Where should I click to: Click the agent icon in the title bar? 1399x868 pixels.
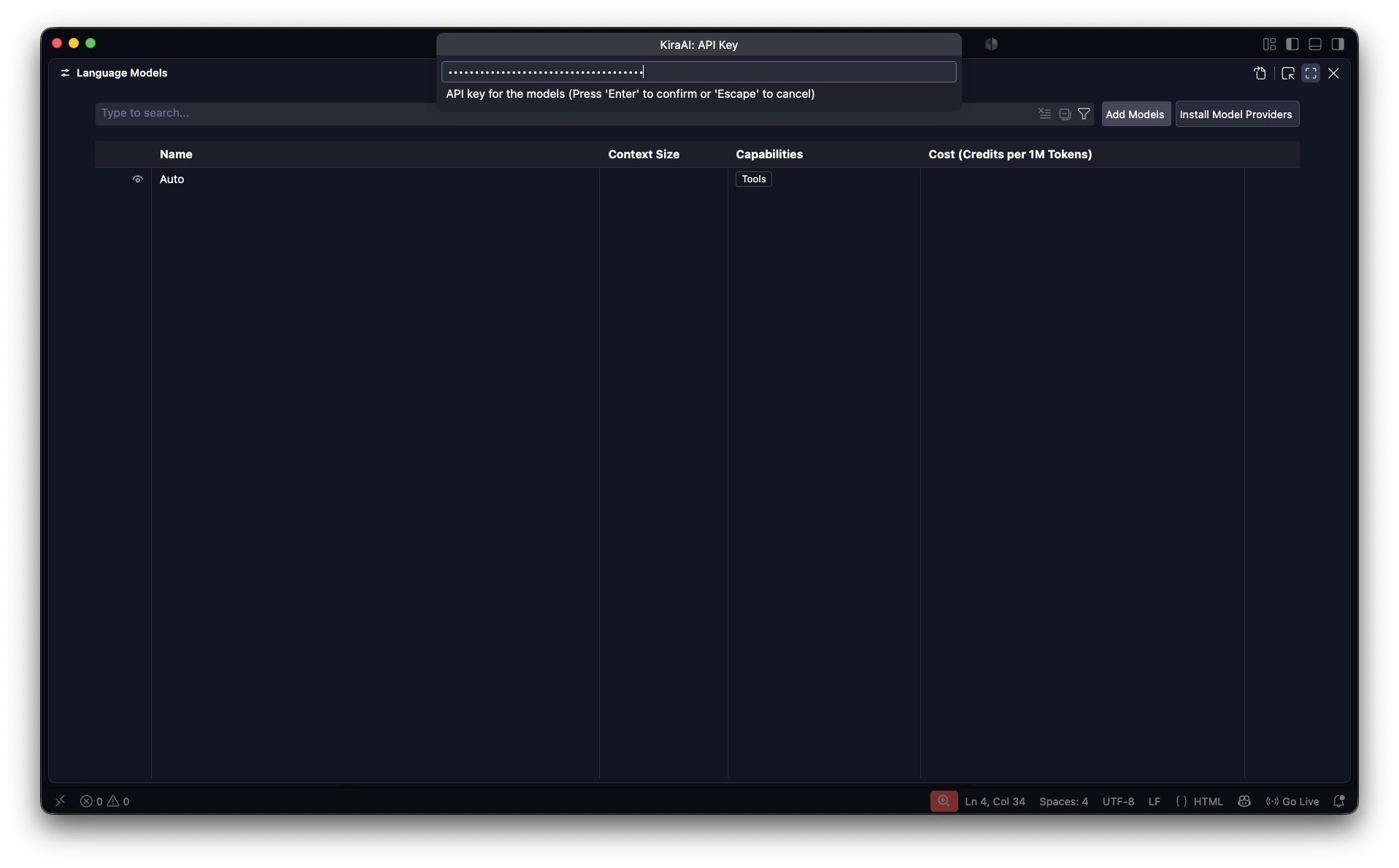[991, 44]
